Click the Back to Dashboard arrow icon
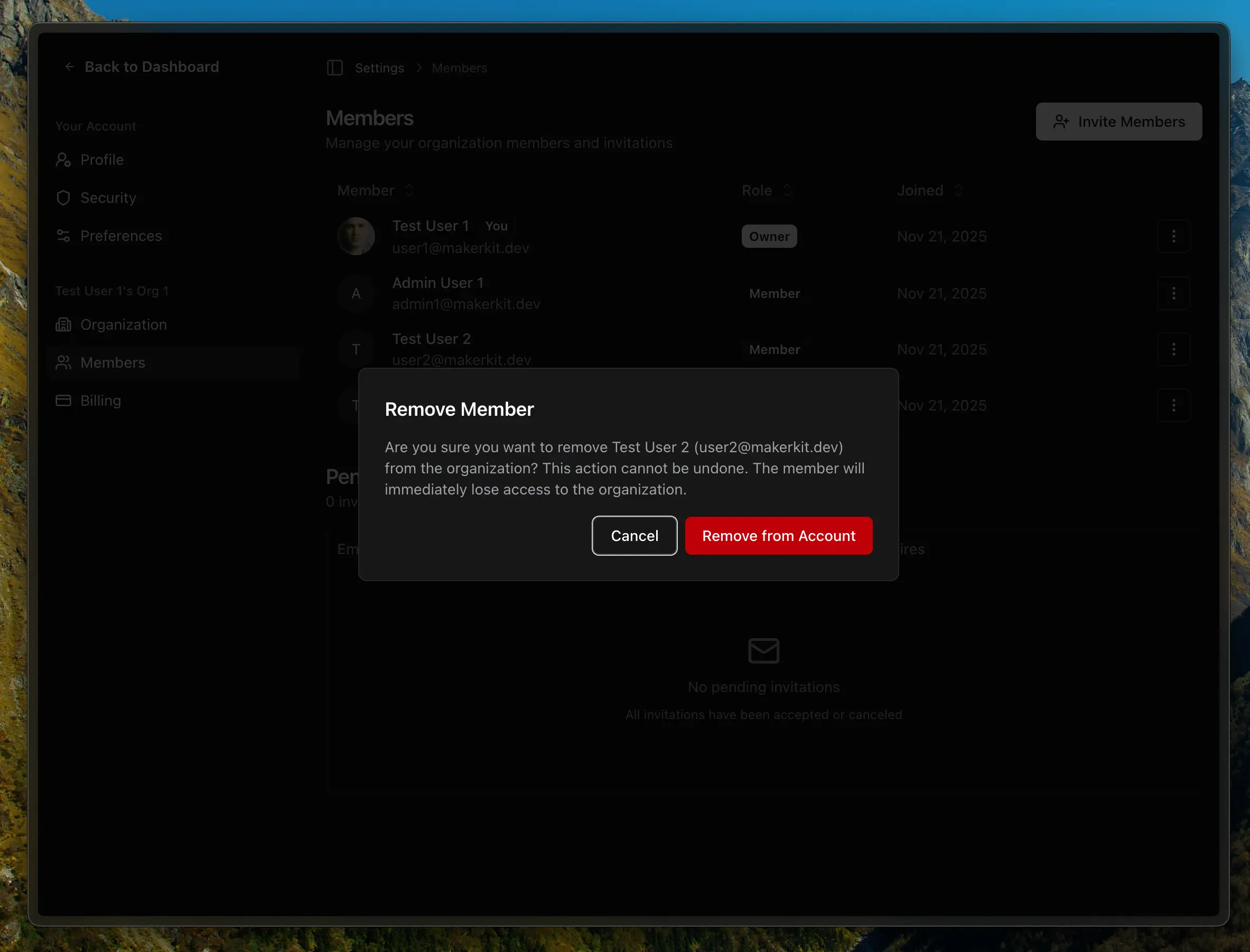1250x952 pixels. (x=70, y=67)
